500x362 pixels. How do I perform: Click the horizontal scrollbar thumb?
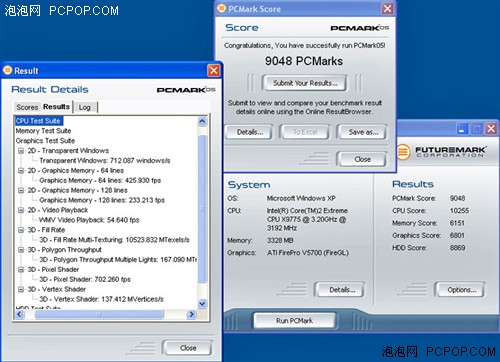point(99,314)
